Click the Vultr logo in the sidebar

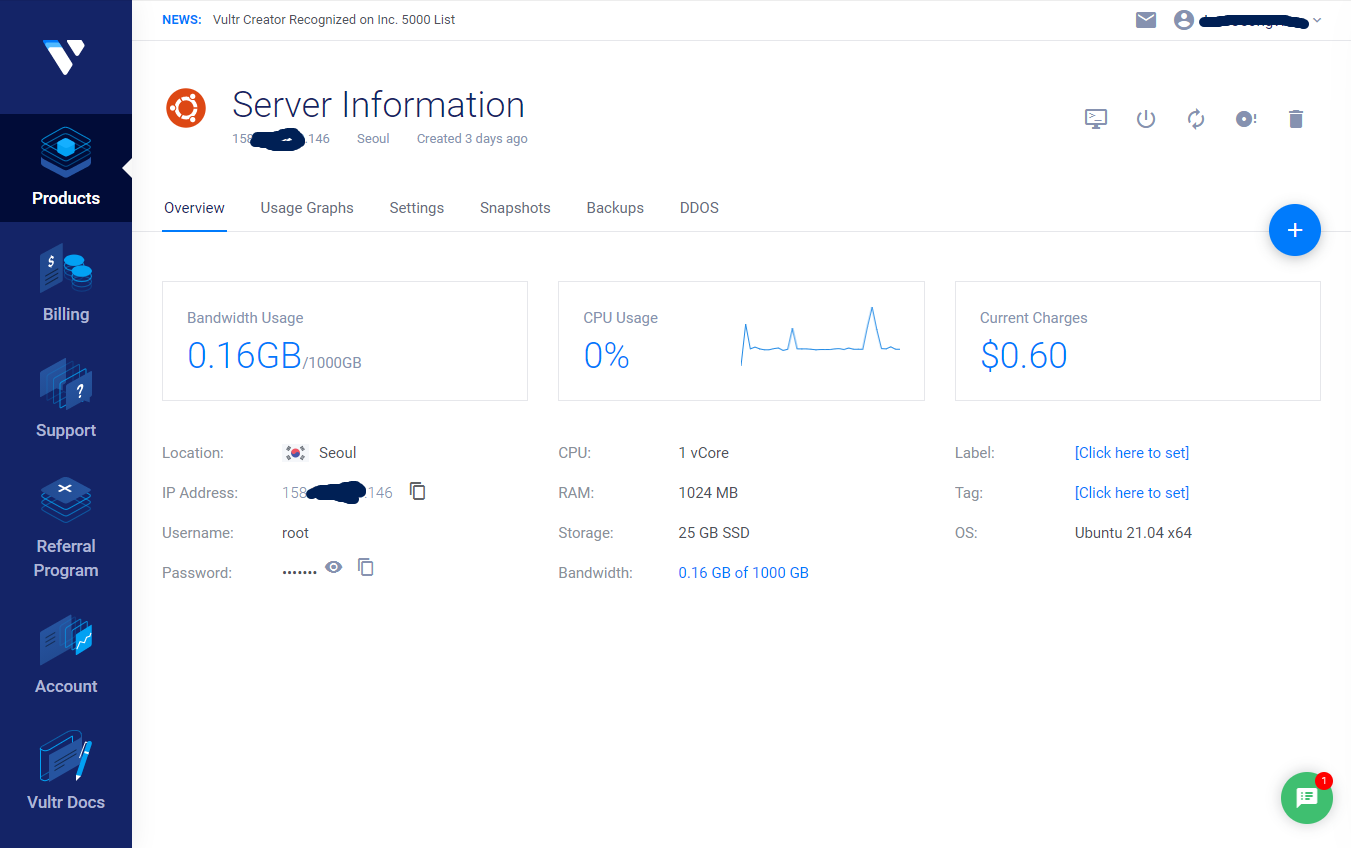tap(65, 56)
